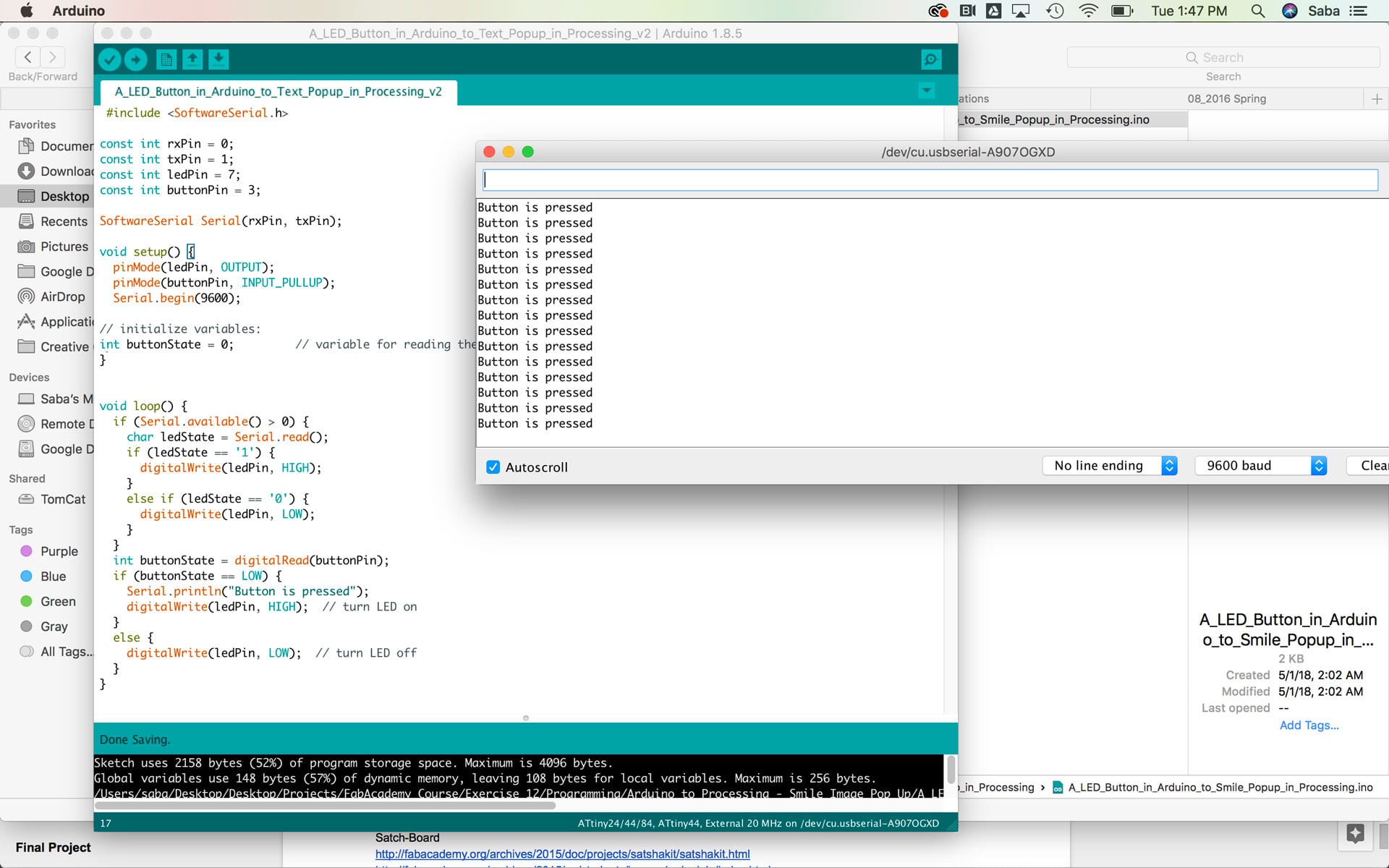This screenshot has height=868, width=1389.
Task: Click the starred icon at bottom right
Action: click(1355, 834)
